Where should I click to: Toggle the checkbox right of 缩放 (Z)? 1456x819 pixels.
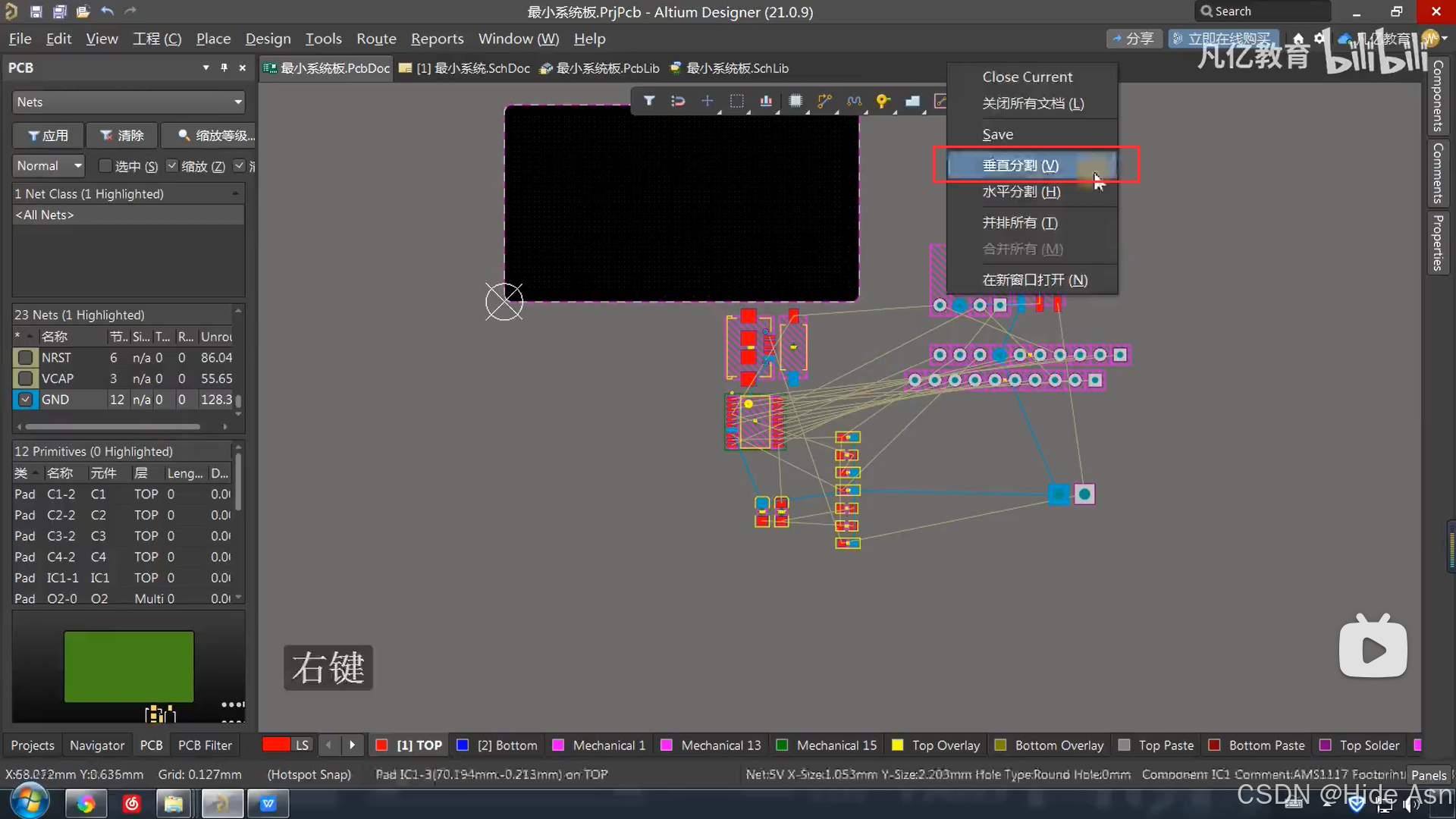(x=240, y=165)
